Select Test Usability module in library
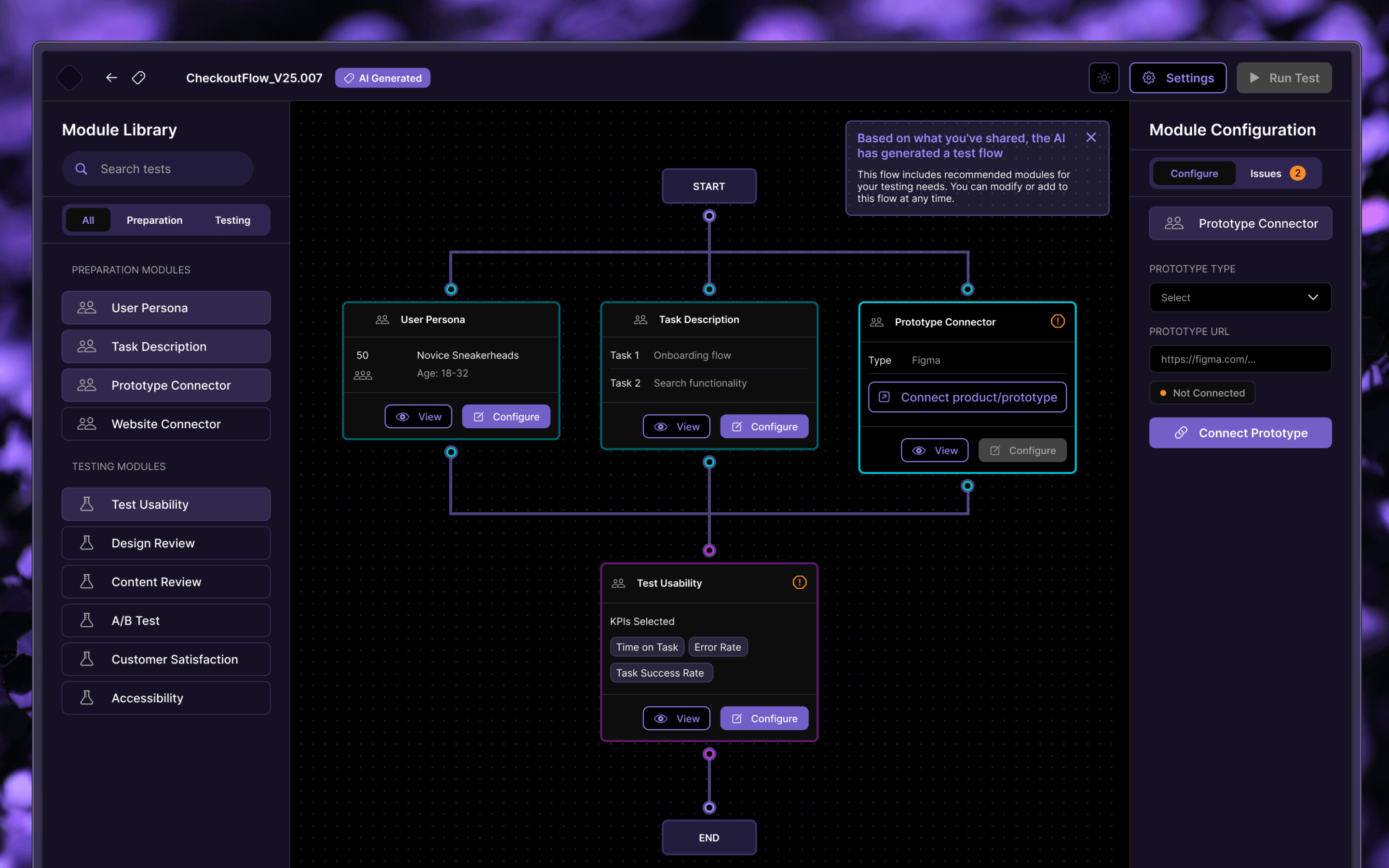This screenshot has width=1389, height=868. 166,504
